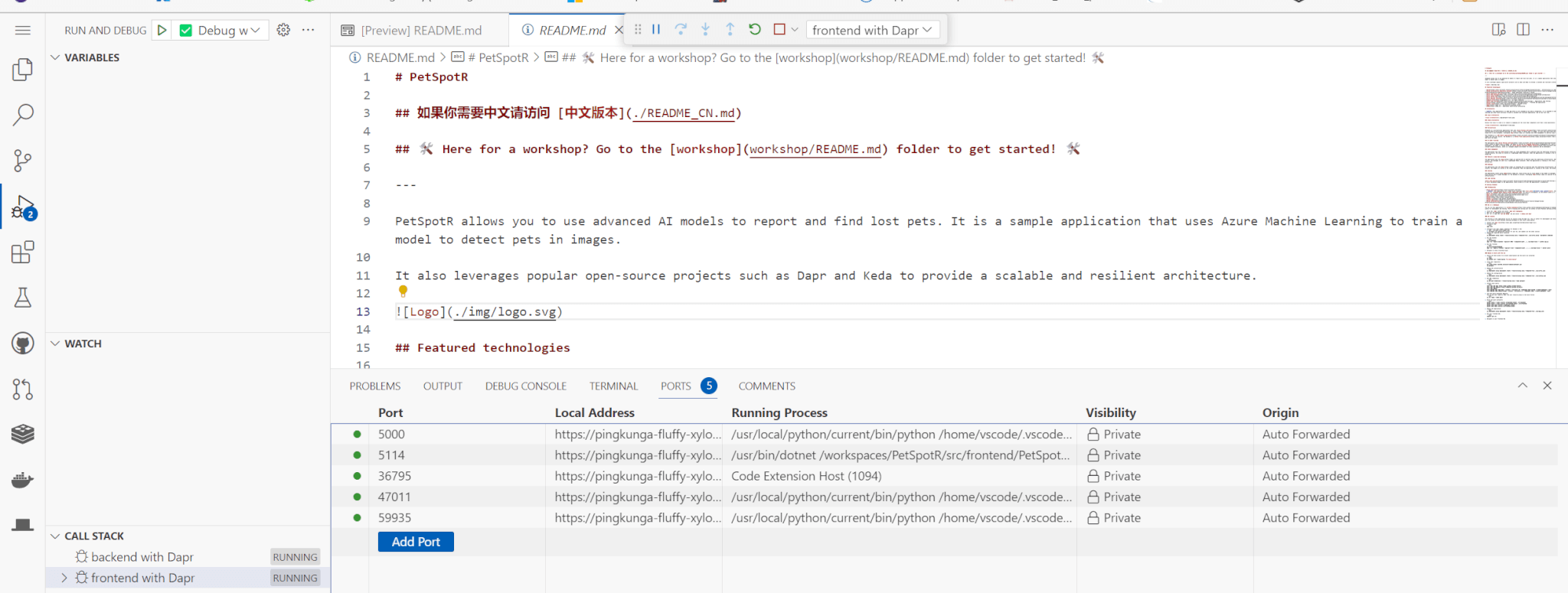Open the GitHub view icon

tap(23, 344)
